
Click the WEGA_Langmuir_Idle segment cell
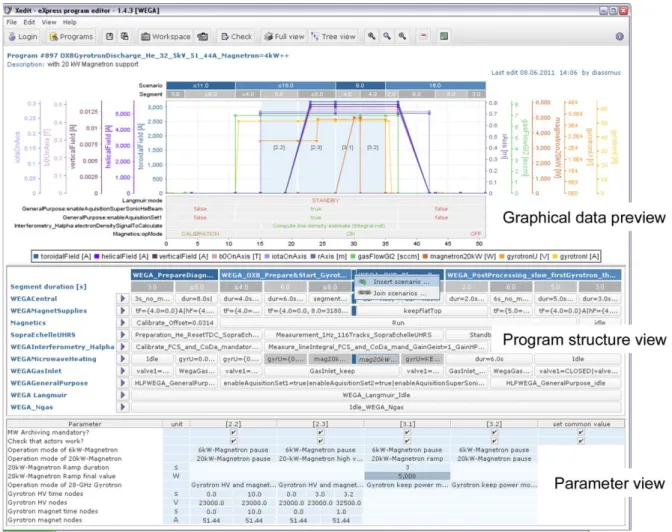[x=376, y=395]
